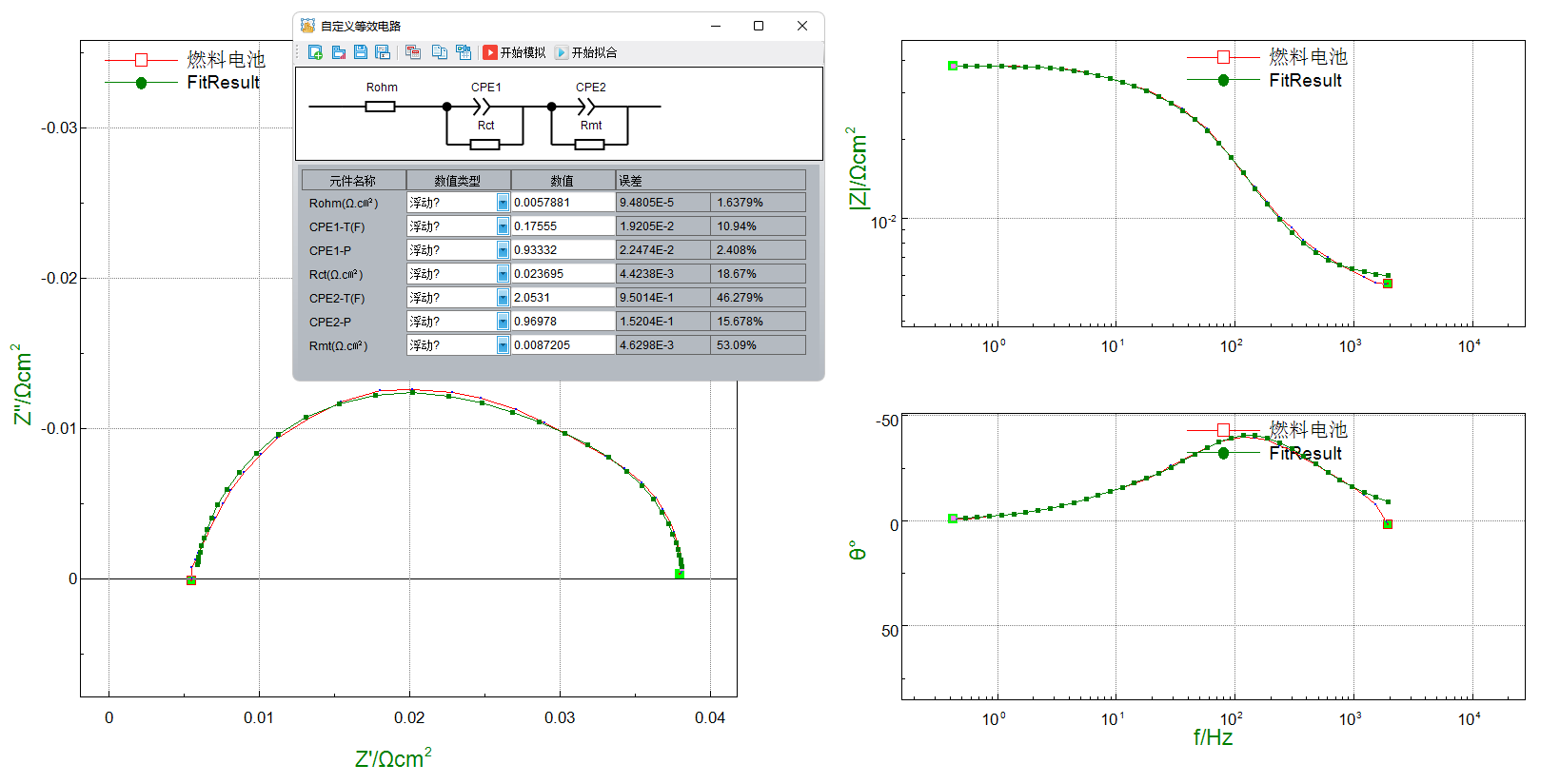
Task: Start simulation with 开始模拟 button
Action: click(514, 52)
